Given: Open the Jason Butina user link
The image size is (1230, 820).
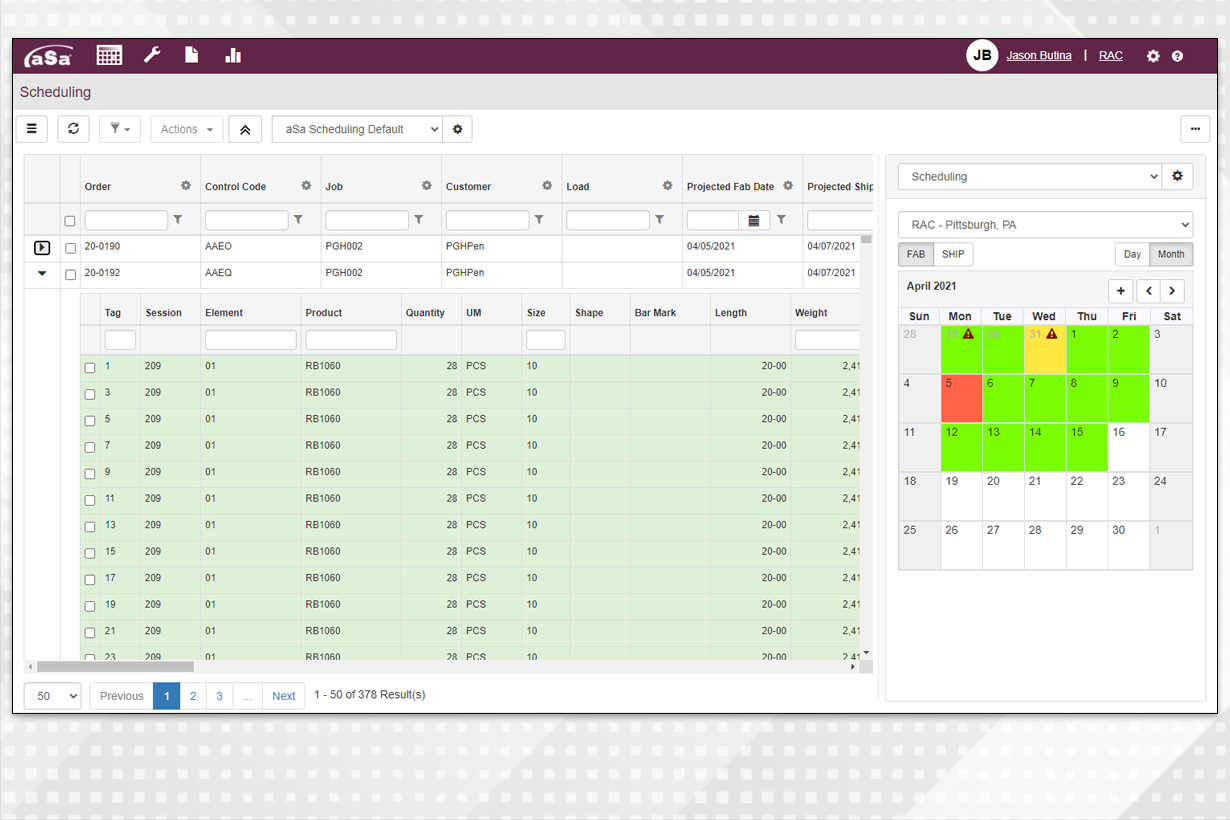Looking at the screenshot, I should tap(1039, 55).
